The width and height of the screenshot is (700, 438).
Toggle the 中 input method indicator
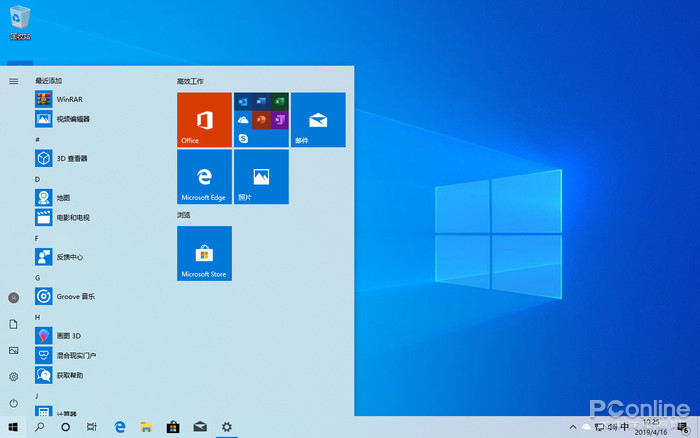click(x=624, y=427)
